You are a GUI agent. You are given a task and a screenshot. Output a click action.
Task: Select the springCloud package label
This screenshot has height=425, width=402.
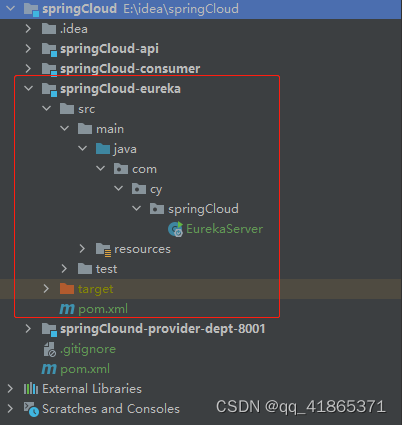[x=203, y=209]
